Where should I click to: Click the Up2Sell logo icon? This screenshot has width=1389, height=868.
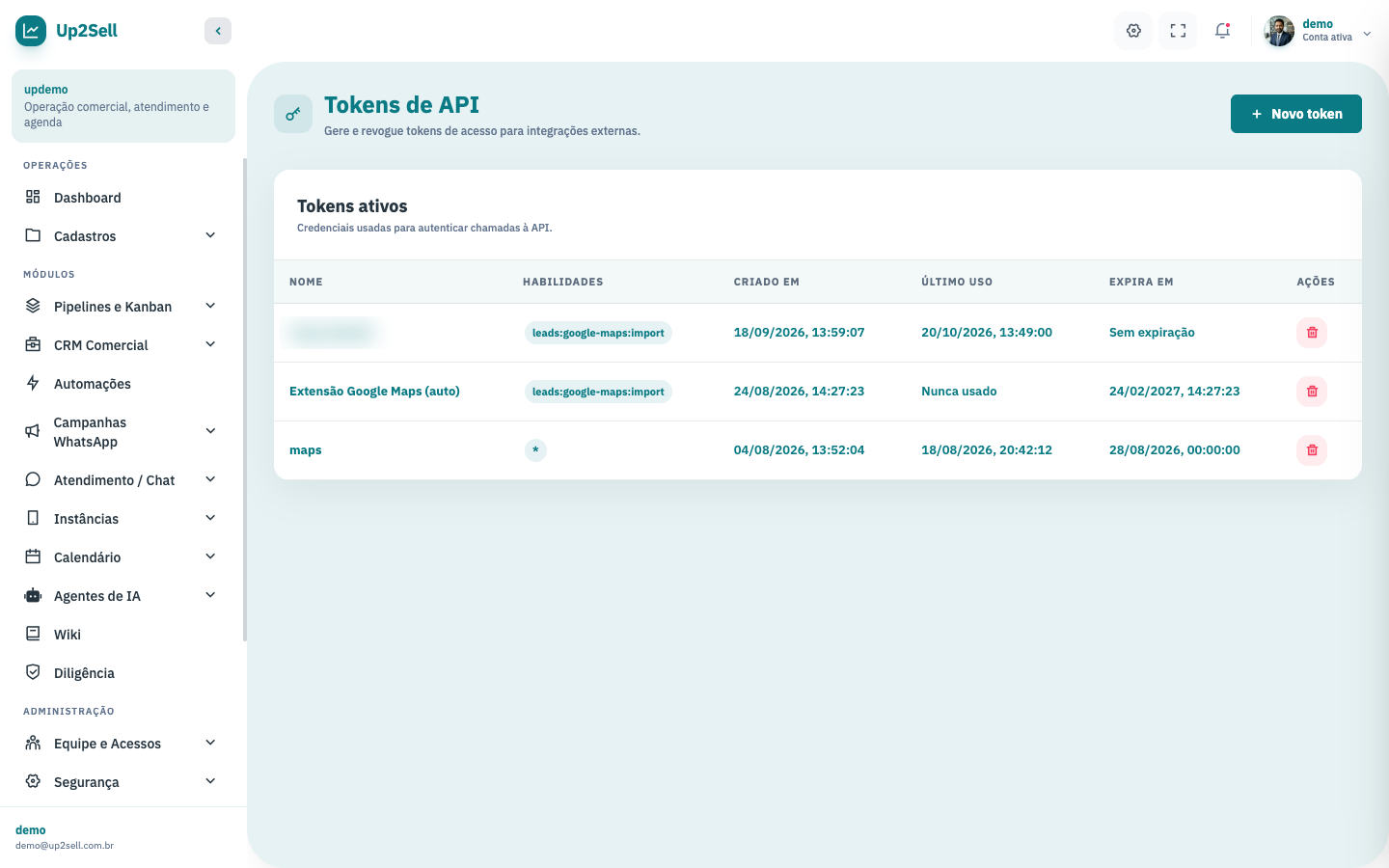31,31
